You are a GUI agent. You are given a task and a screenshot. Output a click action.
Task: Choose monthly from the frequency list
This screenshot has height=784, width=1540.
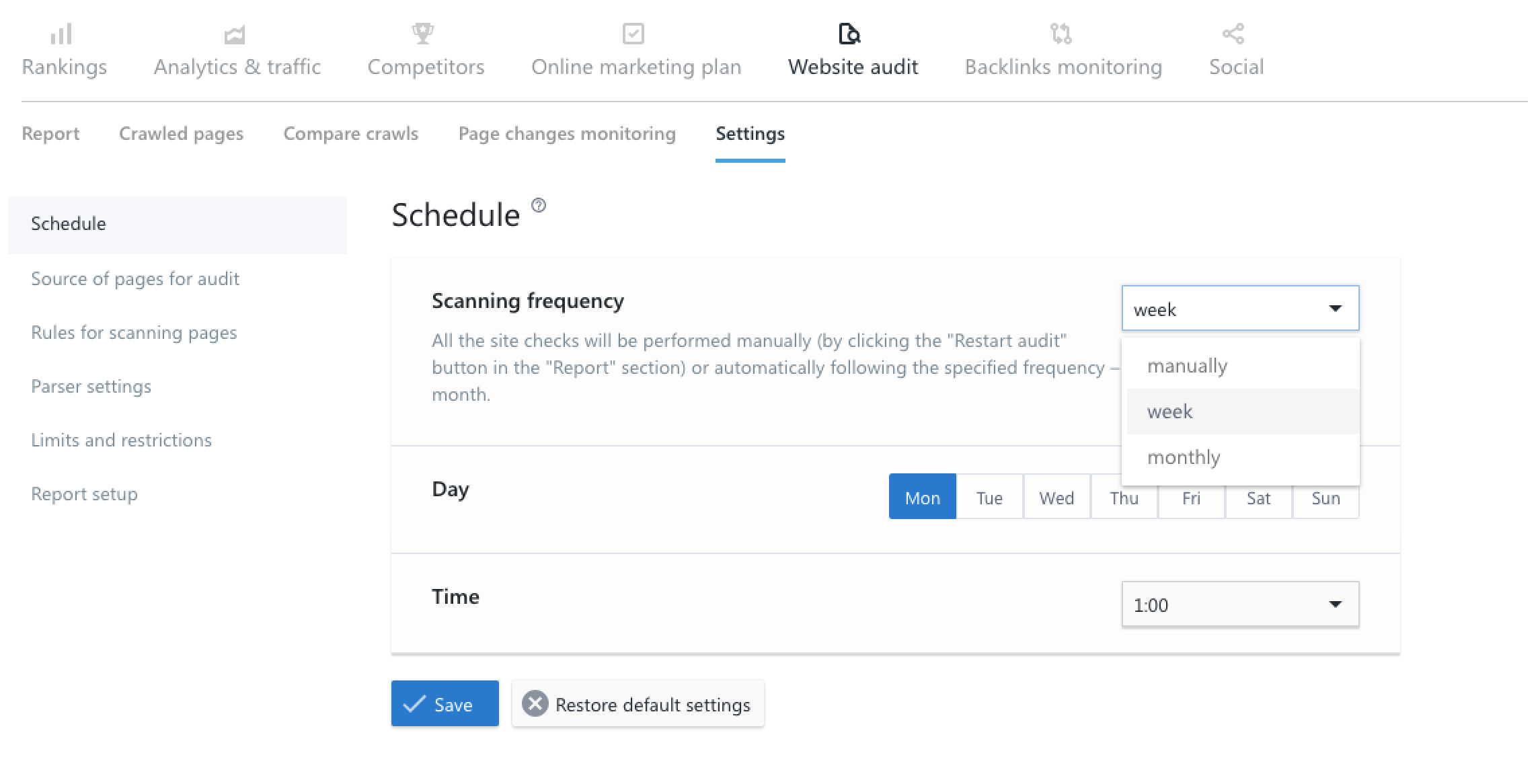click(1184, 457)
